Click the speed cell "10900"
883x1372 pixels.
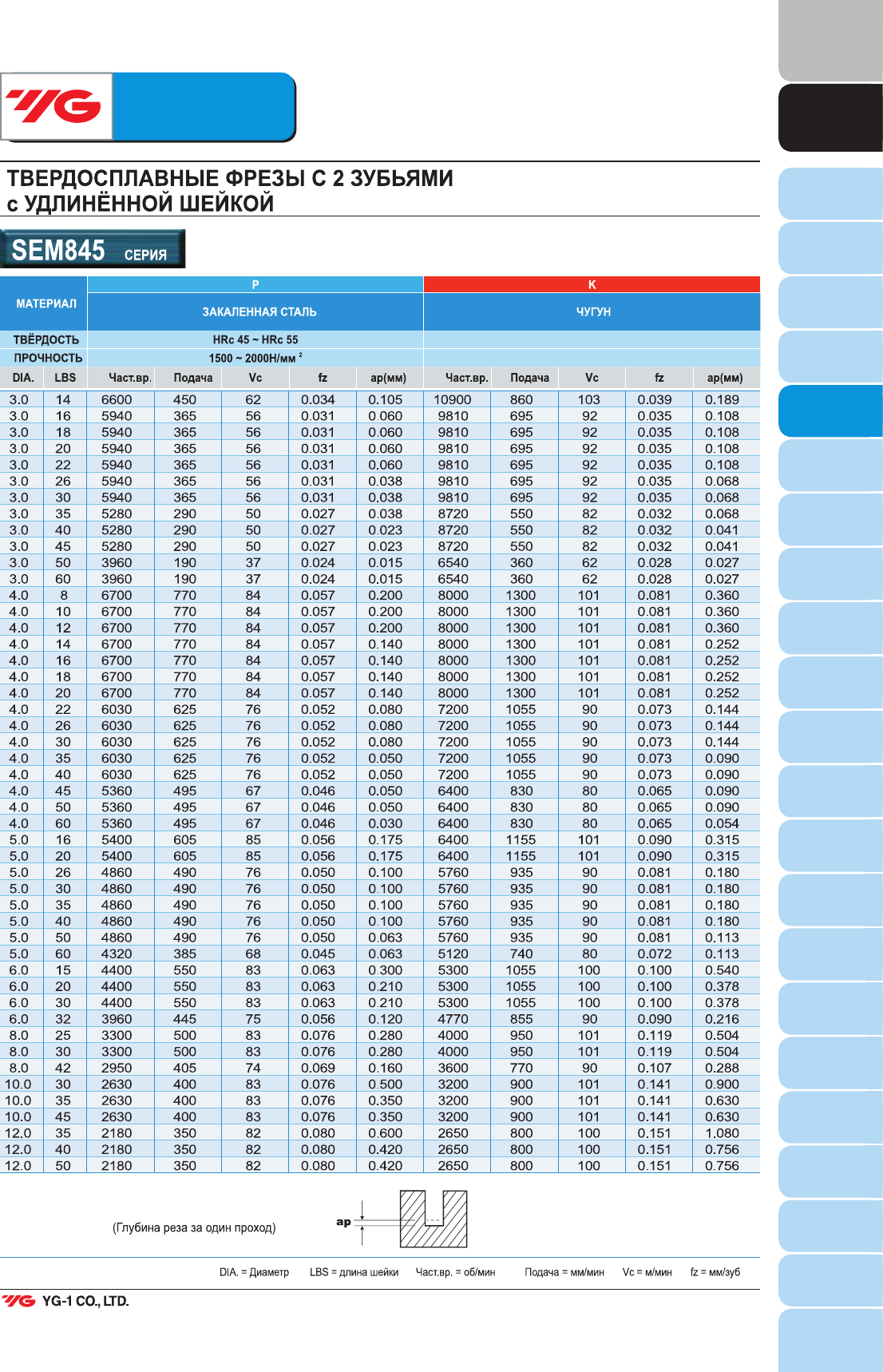click(453, 399)
